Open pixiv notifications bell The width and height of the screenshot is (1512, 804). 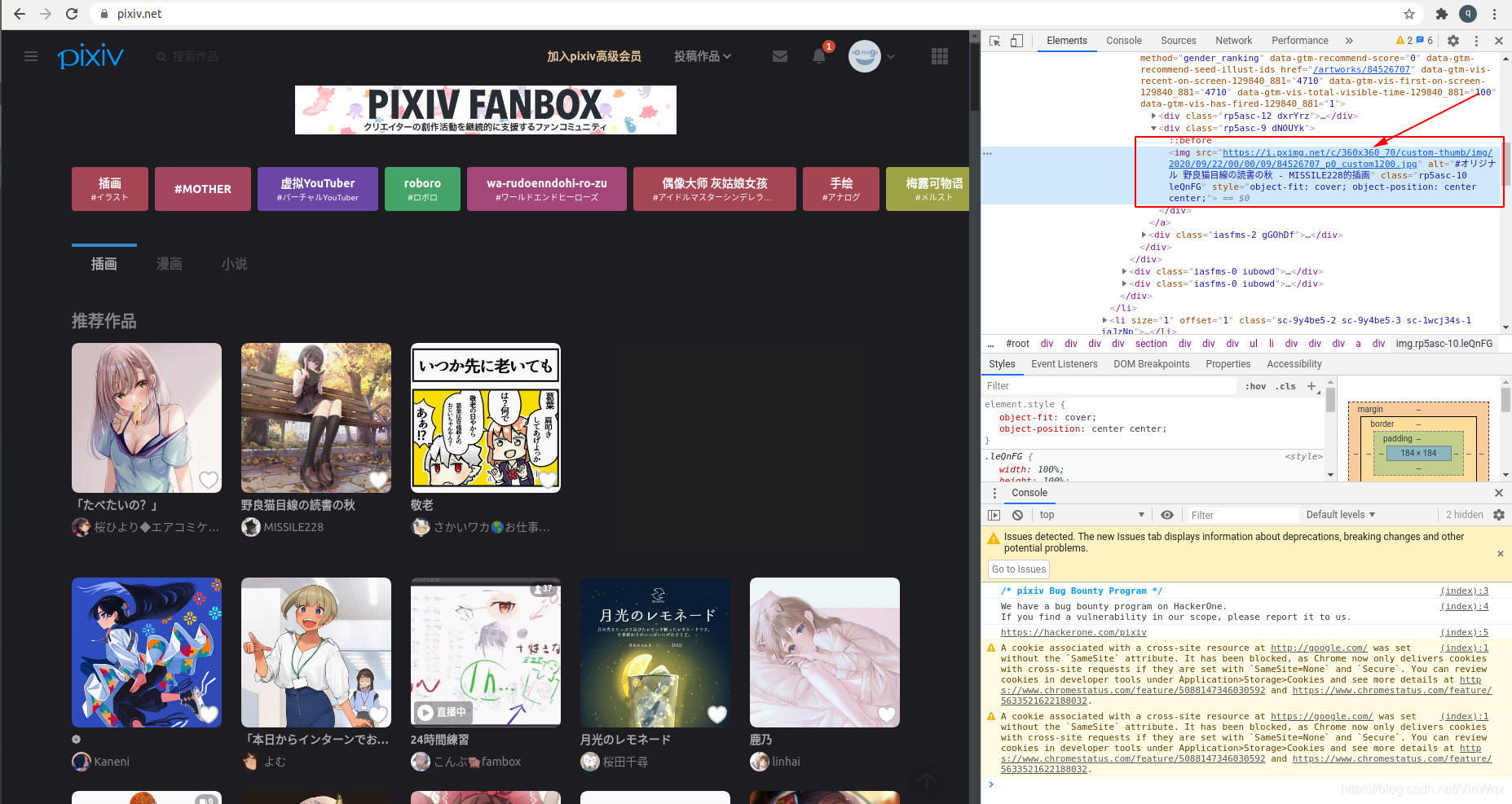(x=819, y=56)
